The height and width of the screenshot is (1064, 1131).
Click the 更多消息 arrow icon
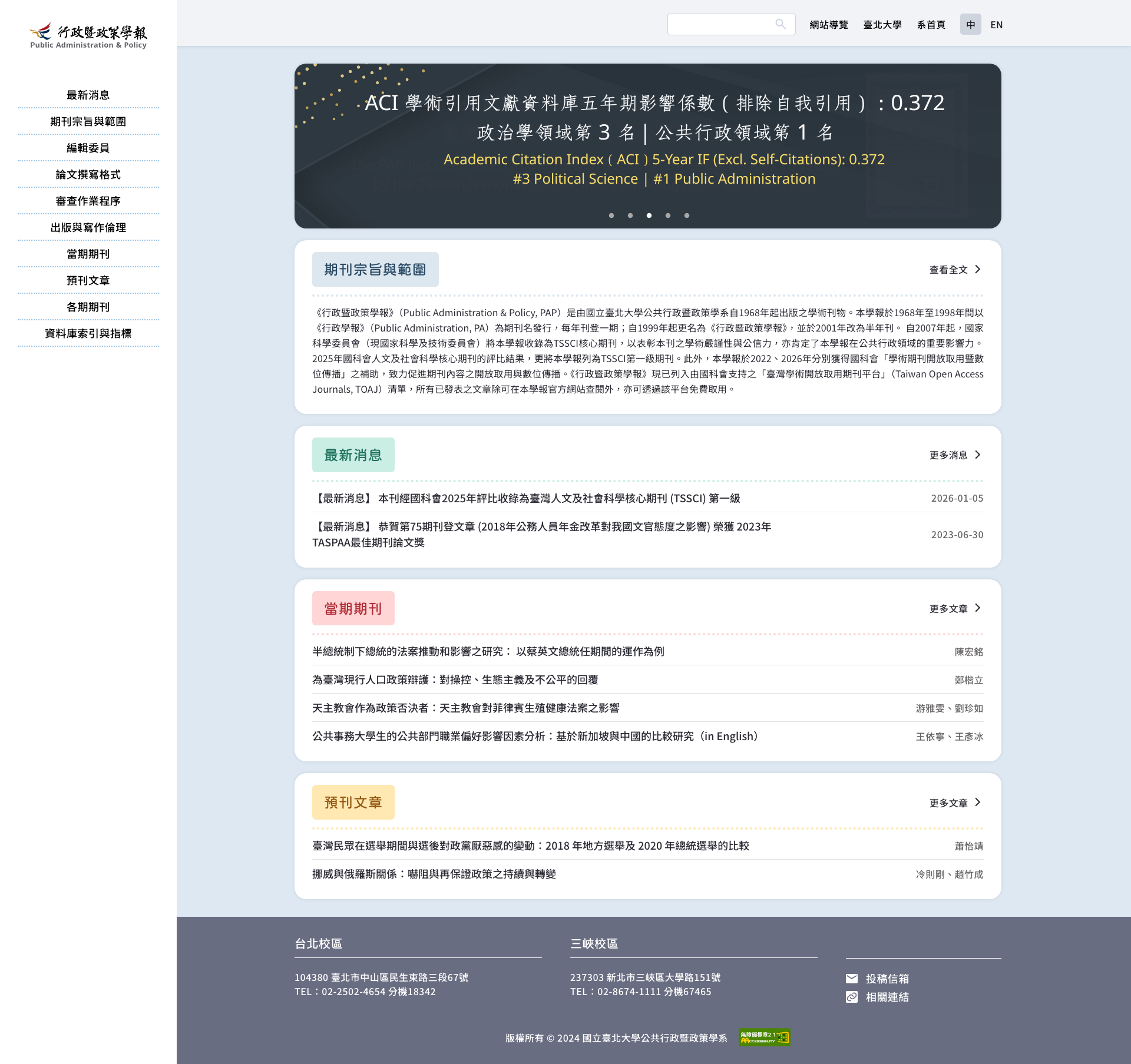[978, 455]
